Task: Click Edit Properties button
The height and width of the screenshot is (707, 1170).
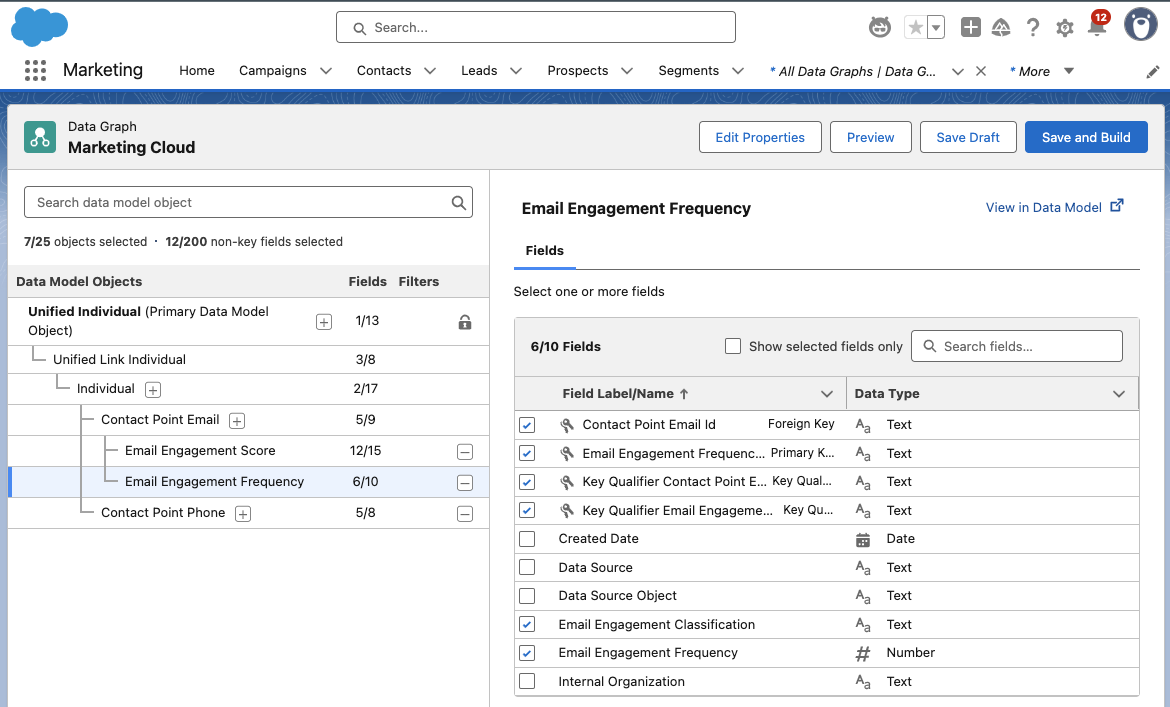Action: (x=760, y=137)
